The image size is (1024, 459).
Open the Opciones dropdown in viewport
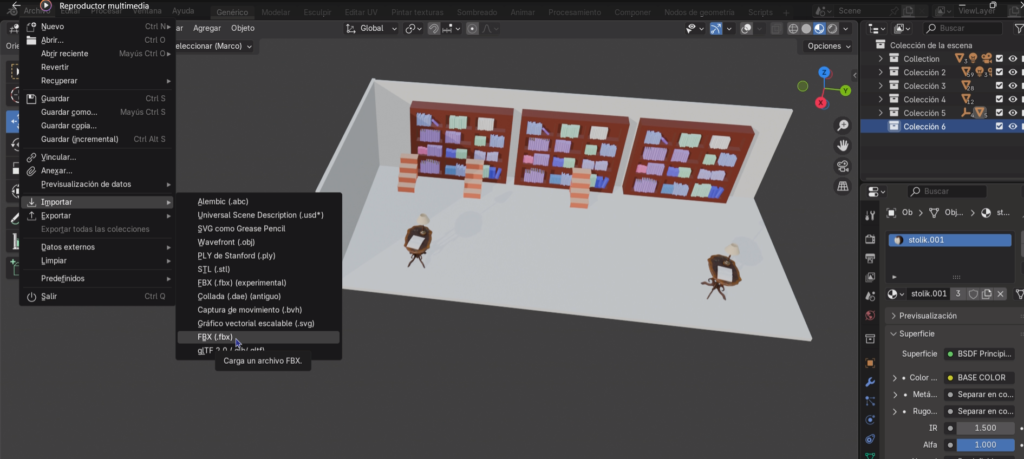[x=828, y=46]
